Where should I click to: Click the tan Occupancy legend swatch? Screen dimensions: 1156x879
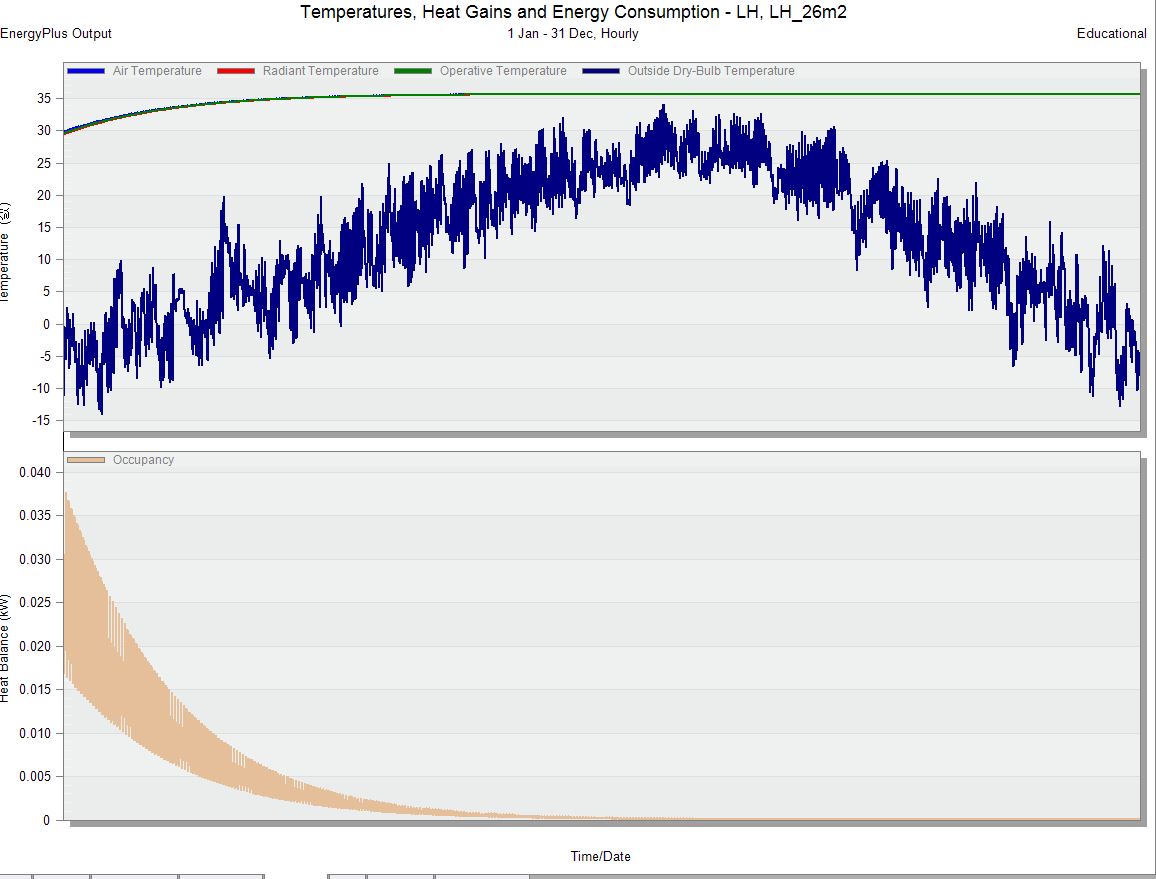[x=86, y=460]
